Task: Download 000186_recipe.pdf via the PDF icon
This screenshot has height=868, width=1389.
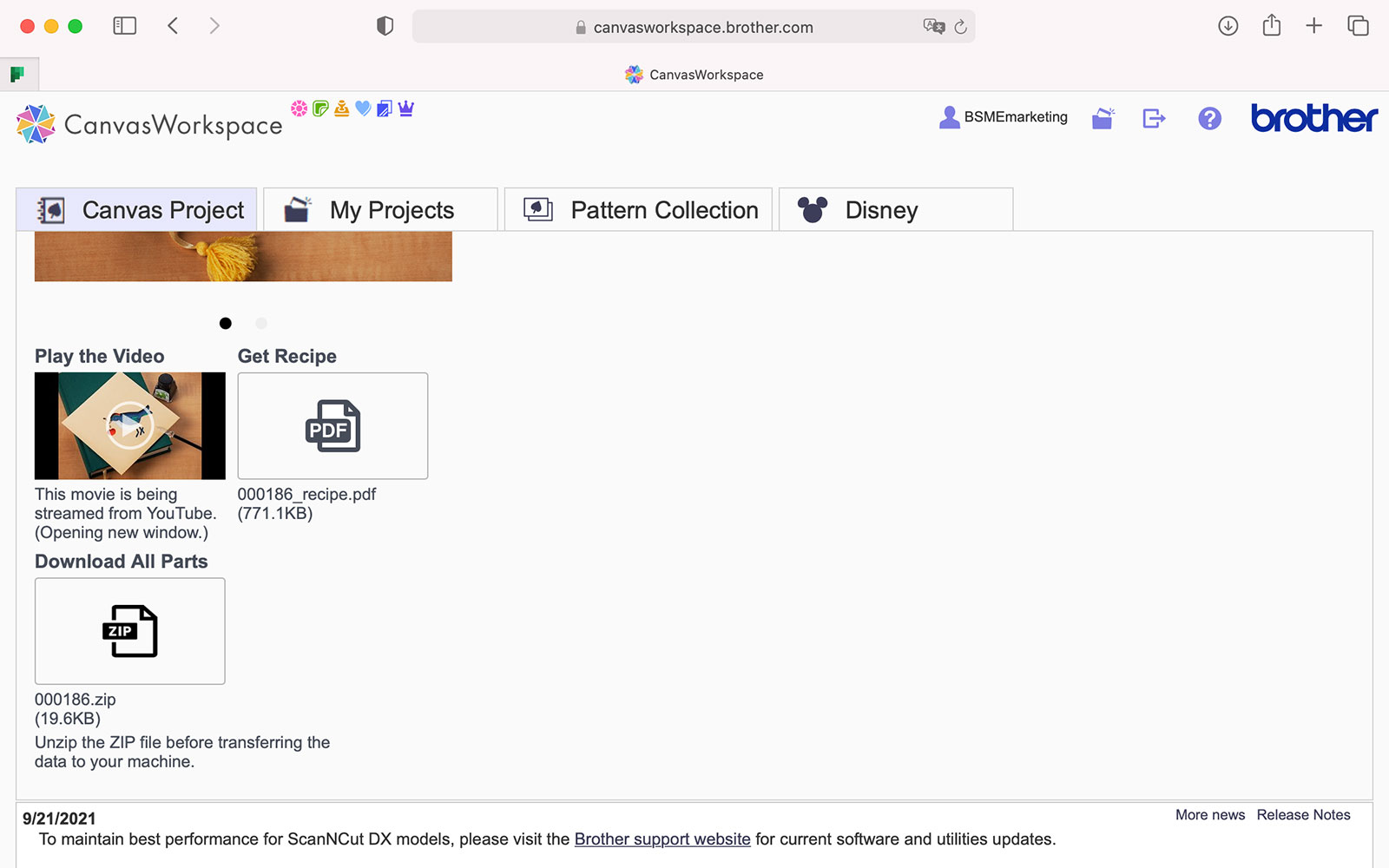Action: (x=332, y=425)
